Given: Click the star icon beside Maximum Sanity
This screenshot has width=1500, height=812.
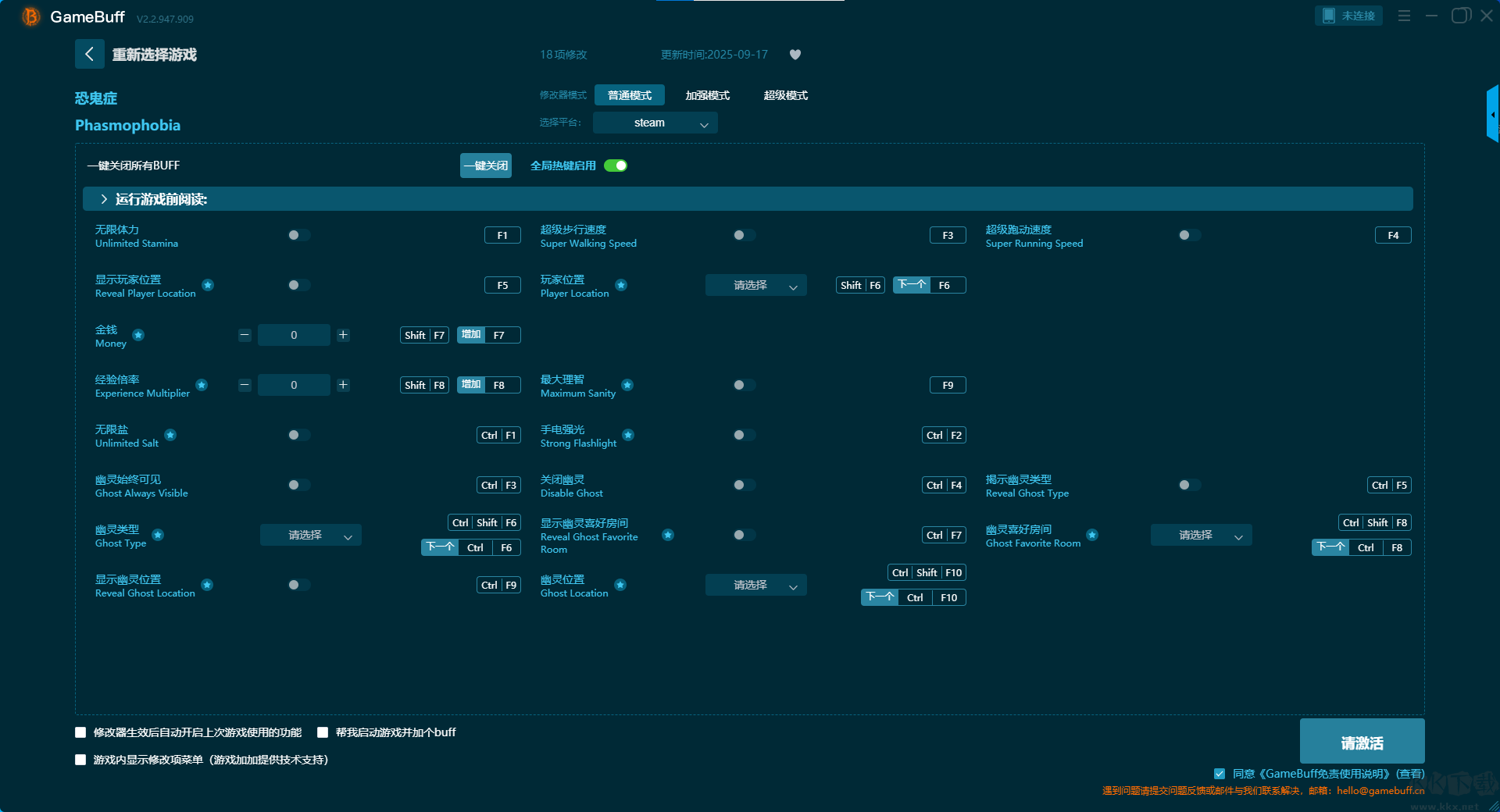Looking at the screenshot, I should (x=627, y=385).
